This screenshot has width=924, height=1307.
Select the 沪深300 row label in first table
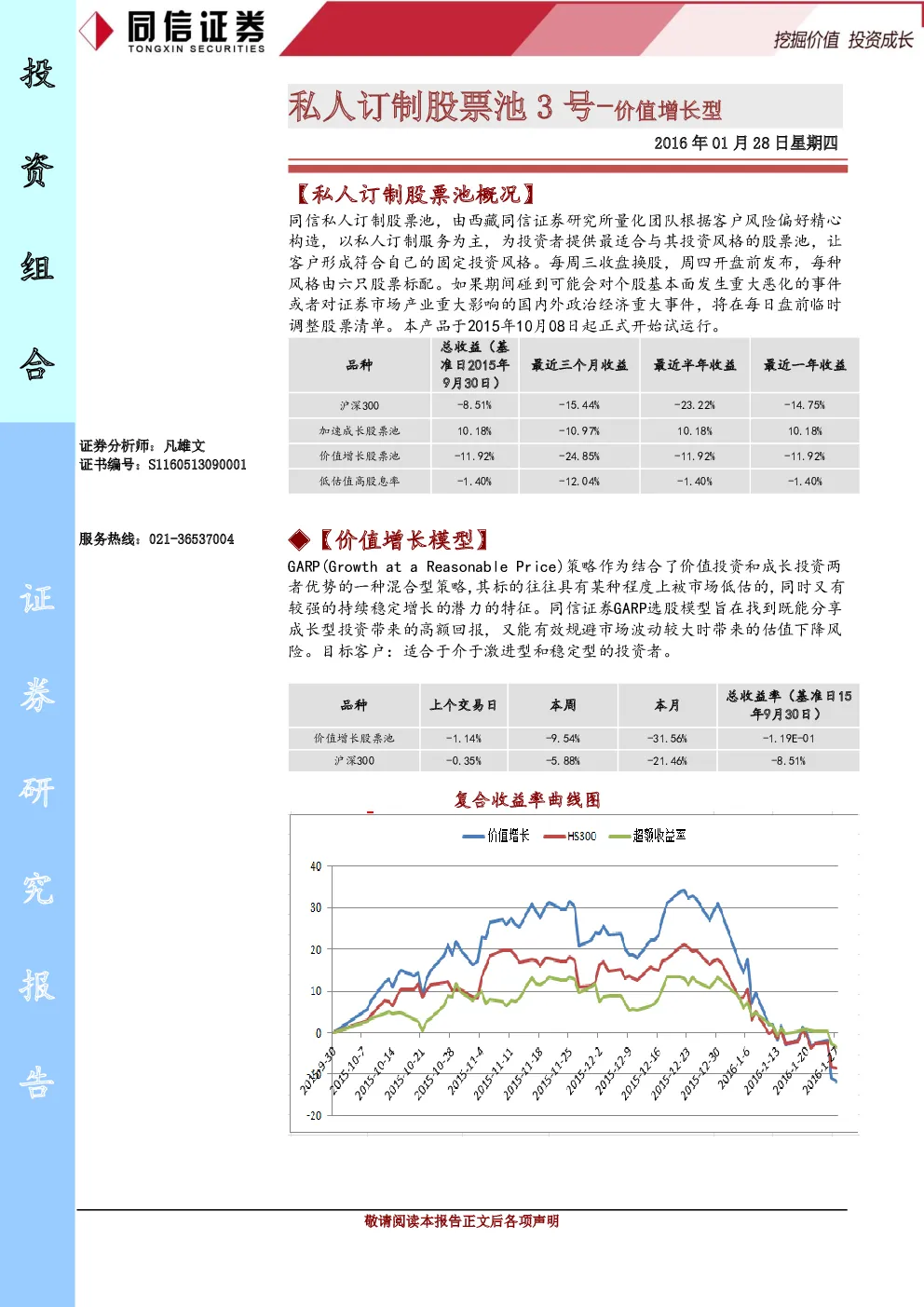[360, 405]
